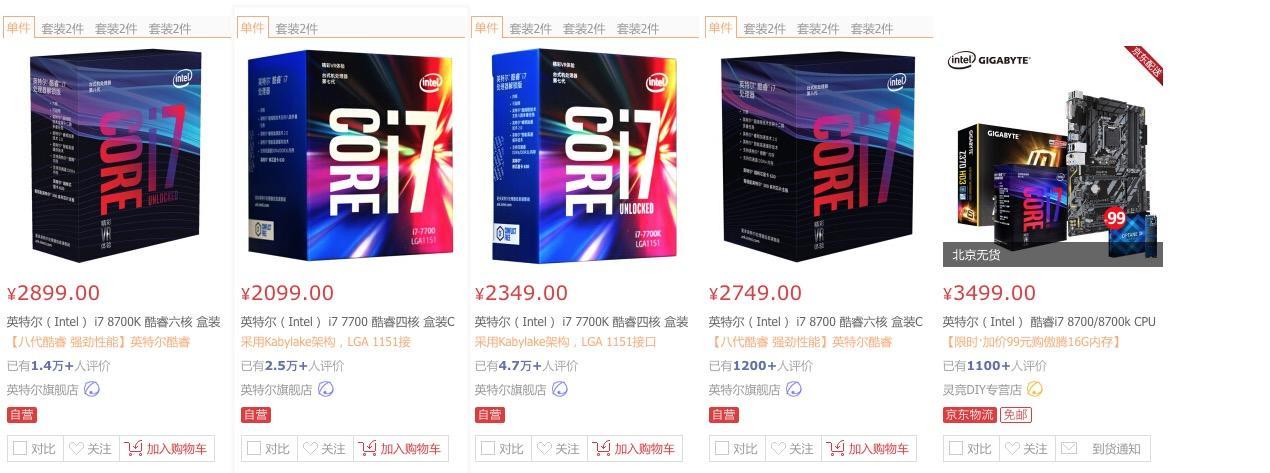Screen dimensions: 1270x473
Task: Select the 套装2件 tab on the i7 7700
Action: click(x=296, y=28)
